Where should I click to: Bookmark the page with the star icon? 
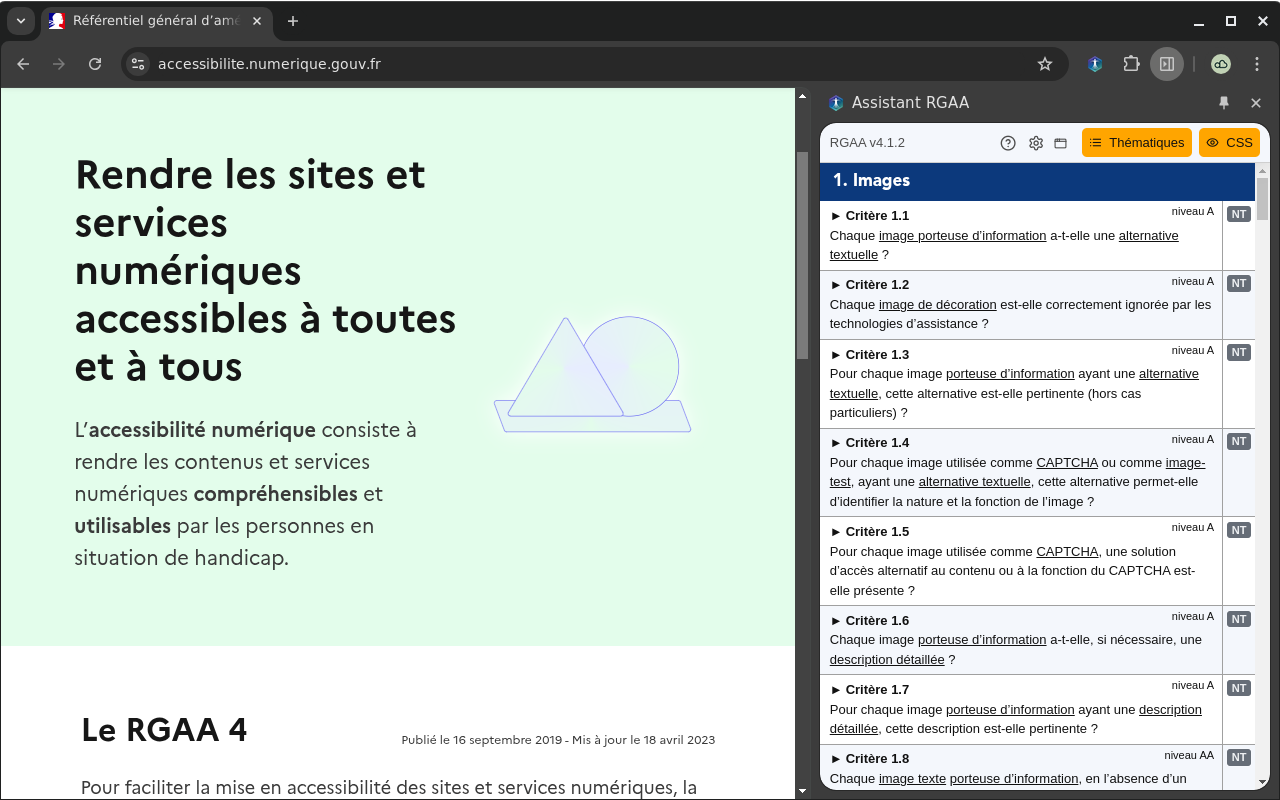1045,63
